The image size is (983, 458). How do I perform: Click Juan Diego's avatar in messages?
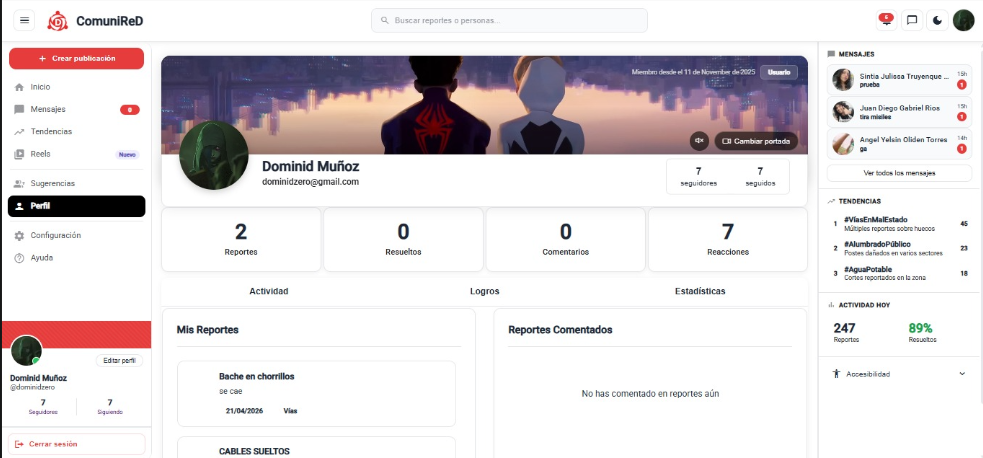pos(843,112)
